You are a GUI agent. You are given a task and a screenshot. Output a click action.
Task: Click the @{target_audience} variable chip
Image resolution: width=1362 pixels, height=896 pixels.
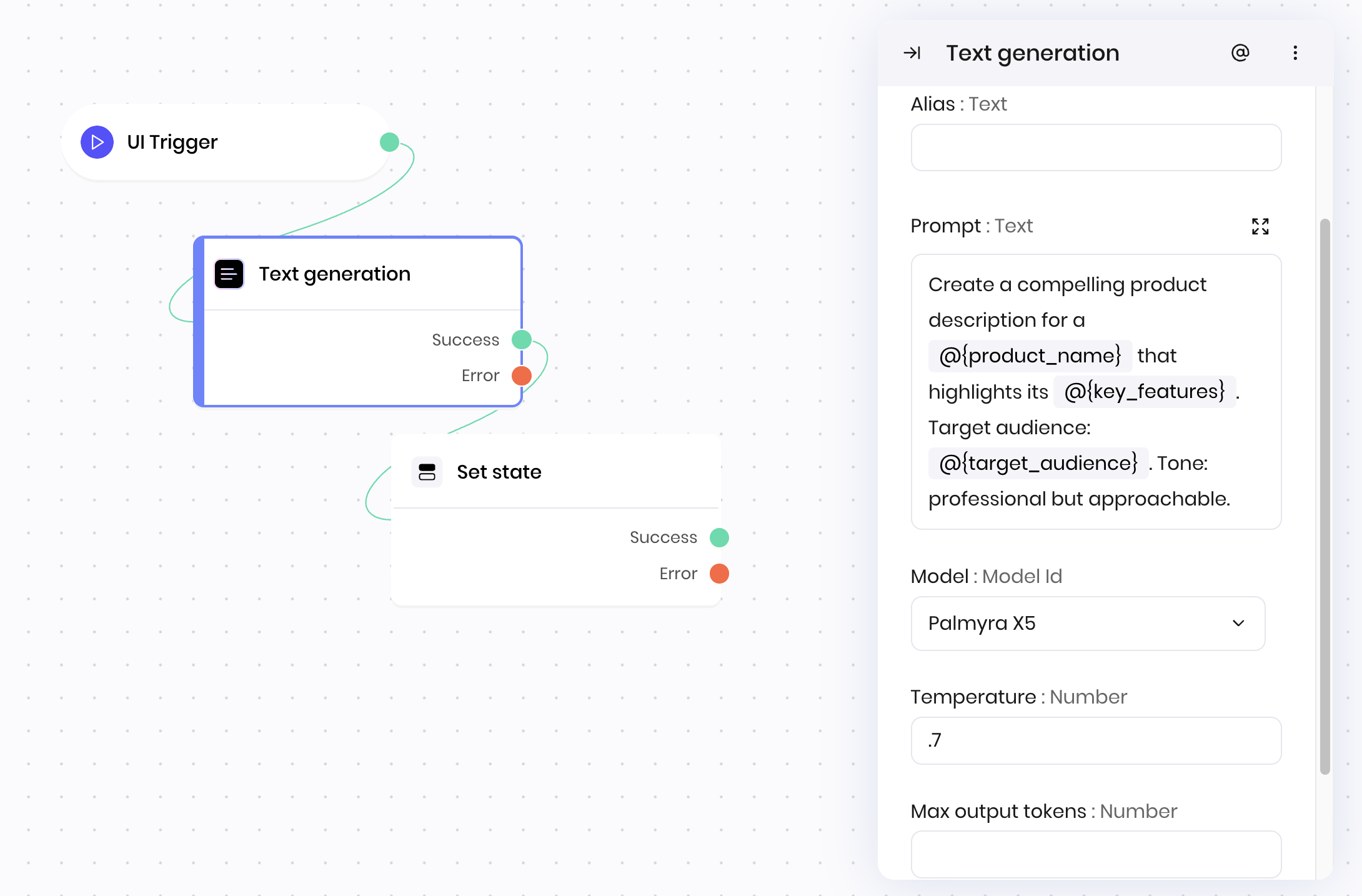[x=1038, y=463]
